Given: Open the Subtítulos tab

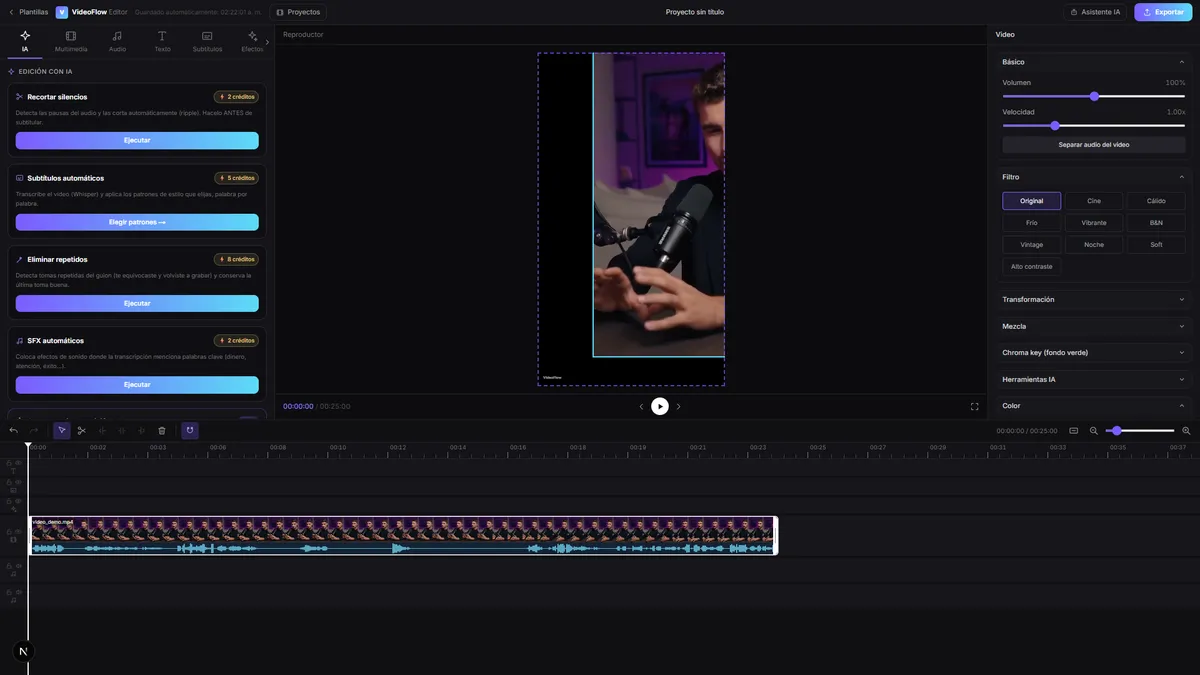Looking at the screenshot, I should pyautogui.click(x=207, y=41).
